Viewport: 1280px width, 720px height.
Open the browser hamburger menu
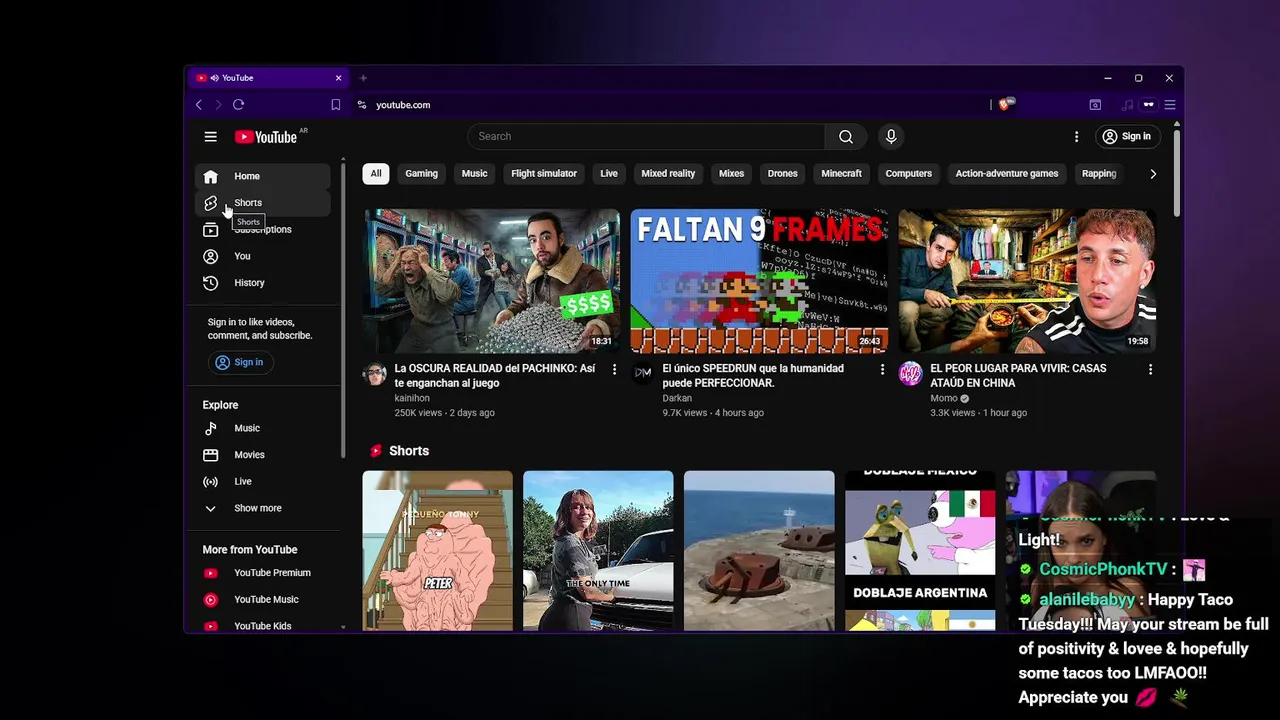(x=1169, y=105)
